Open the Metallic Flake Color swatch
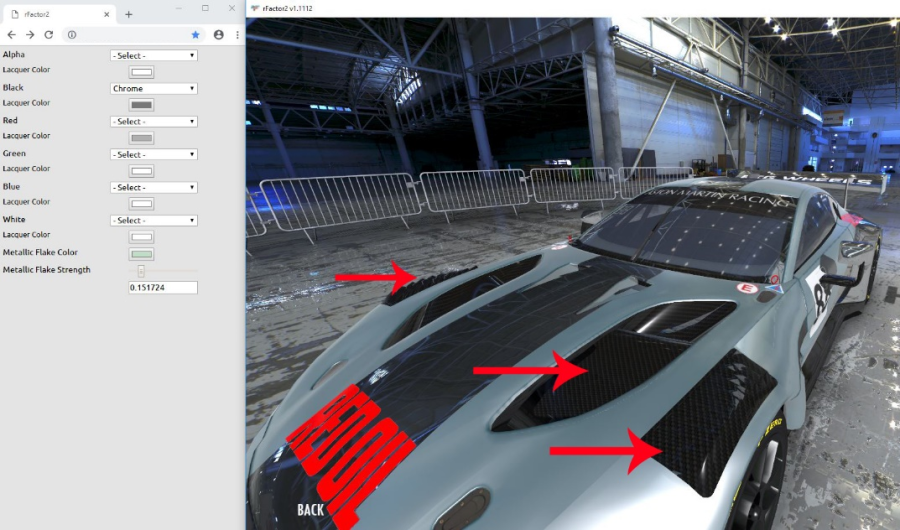The height and width of the screenshot is (530, 900). pos(141,254)
